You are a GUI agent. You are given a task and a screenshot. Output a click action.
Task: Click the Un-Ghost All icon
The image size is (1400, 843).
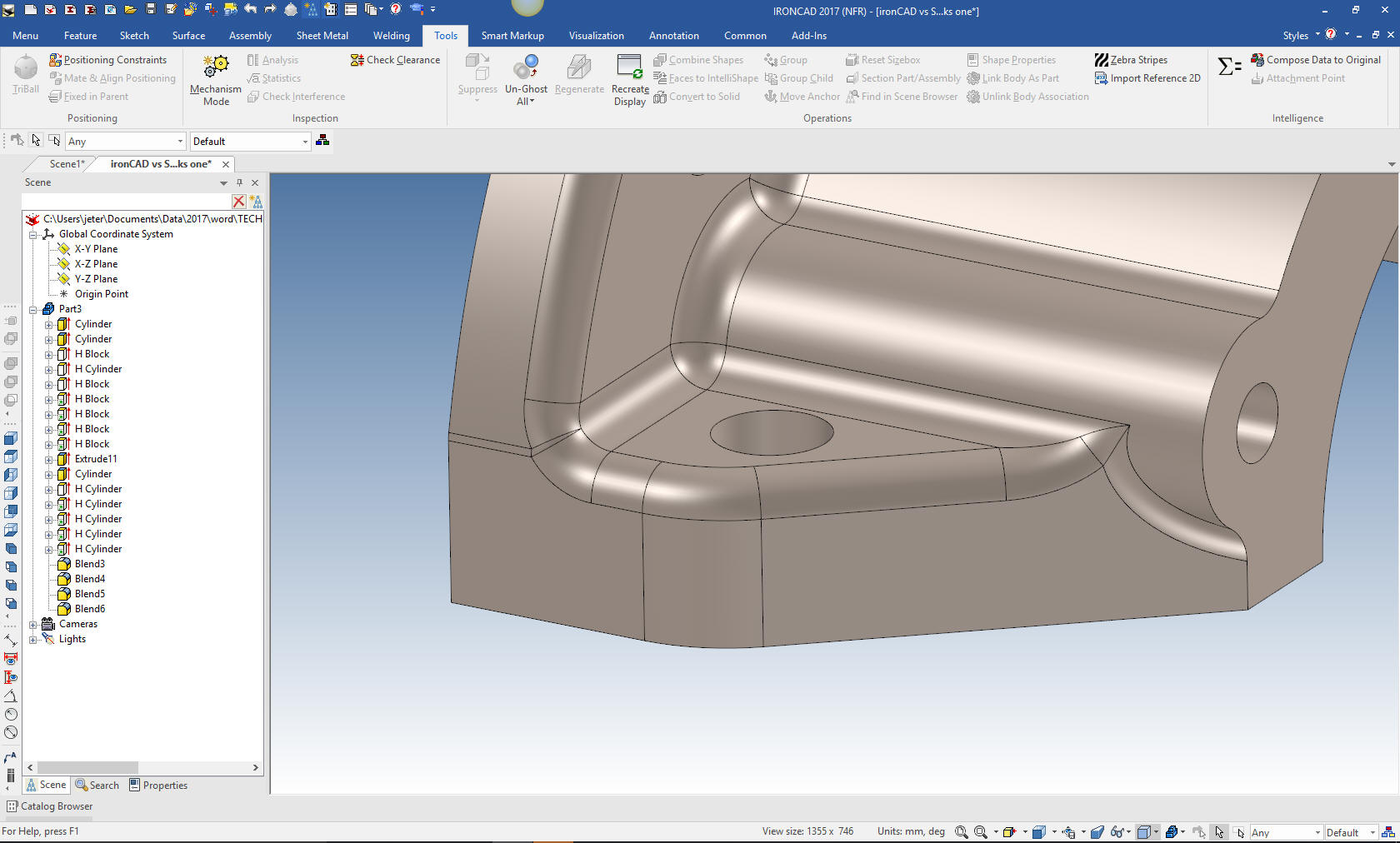click(526, 67)
